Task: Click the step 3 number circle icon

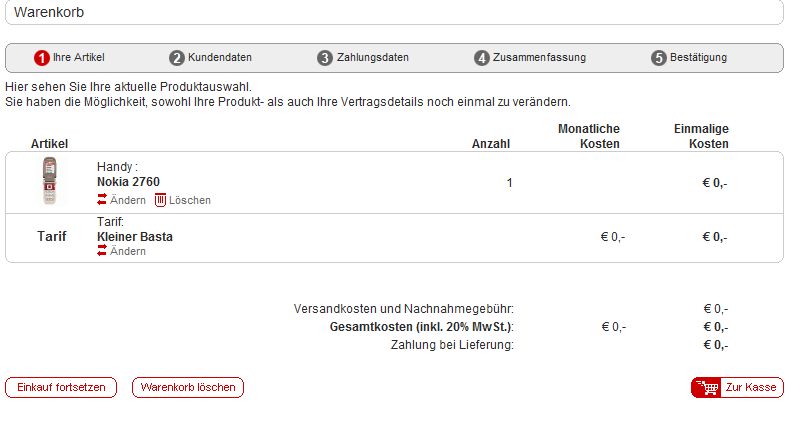Action: [x=325, y=58]
